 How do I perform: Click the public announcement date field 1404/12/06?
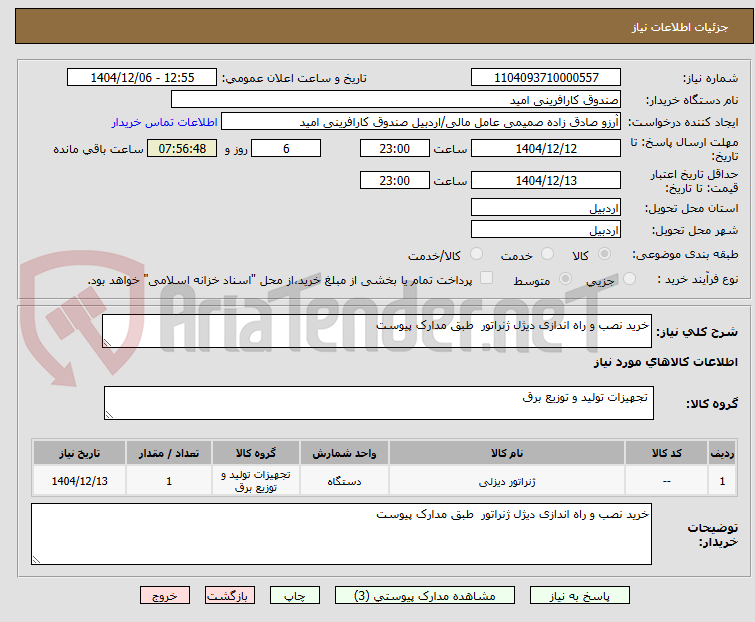click(x=142, y=78)
